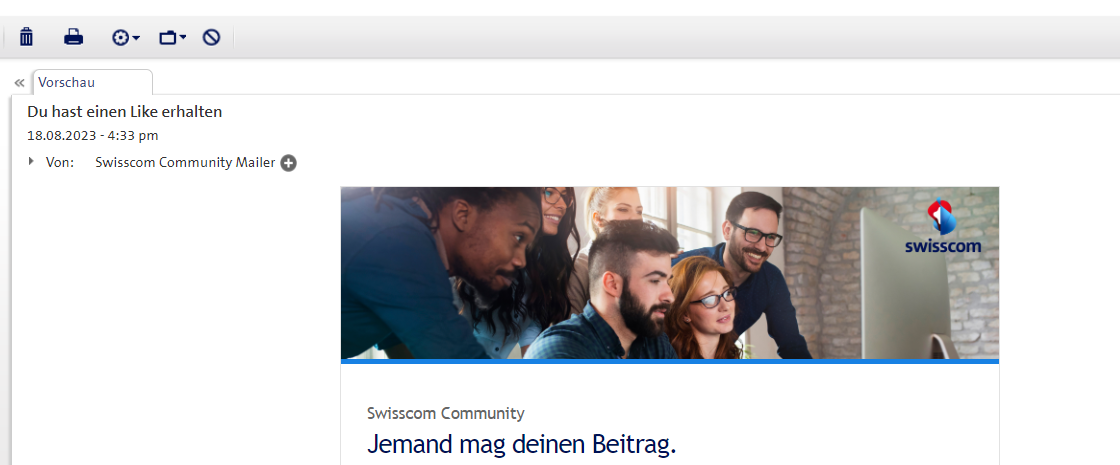Select the Vorschau tab
1120x465 pixels.
92,82
